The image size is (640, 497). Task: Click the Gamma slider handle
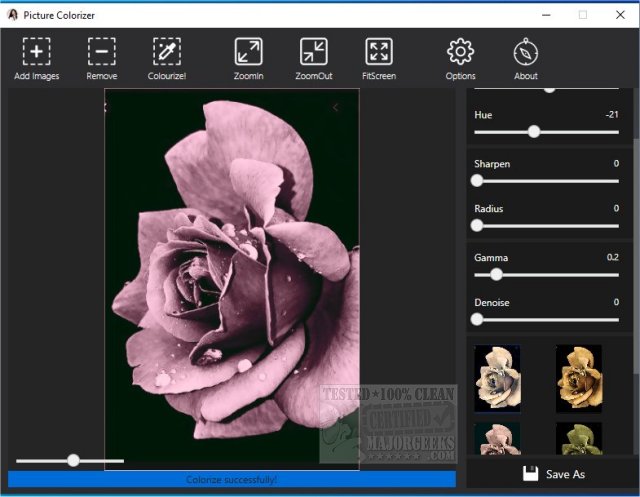[x=496, y=274]
